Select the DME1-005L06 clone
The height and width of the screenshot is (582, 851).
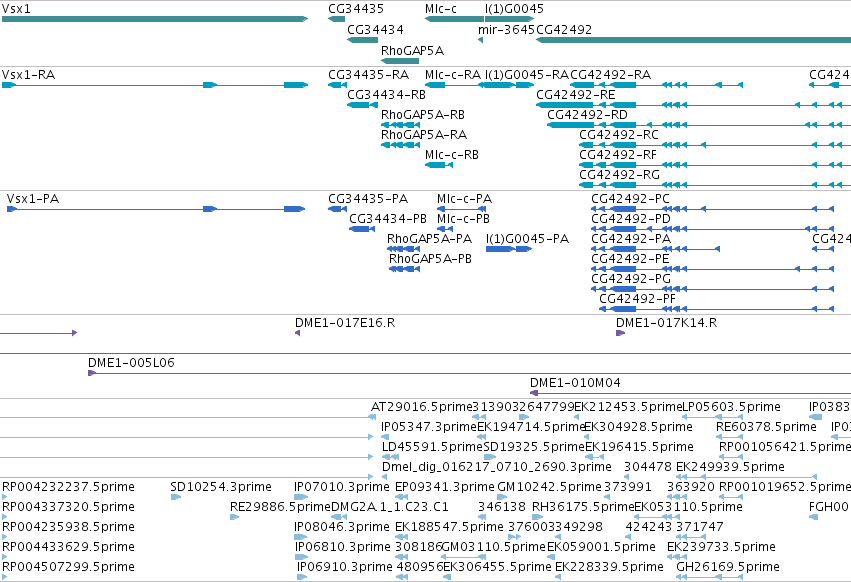pos(469,373)
